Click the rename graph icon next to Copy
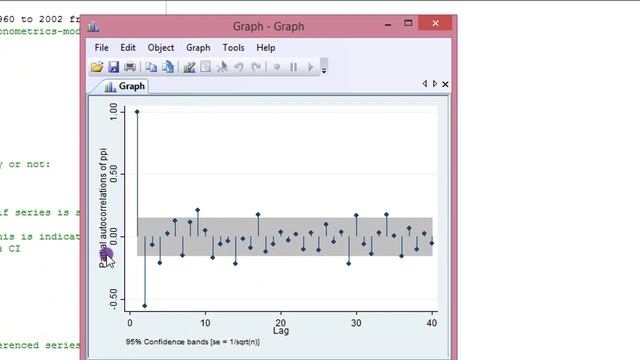640x360 pixels. (x=168, y=67)
